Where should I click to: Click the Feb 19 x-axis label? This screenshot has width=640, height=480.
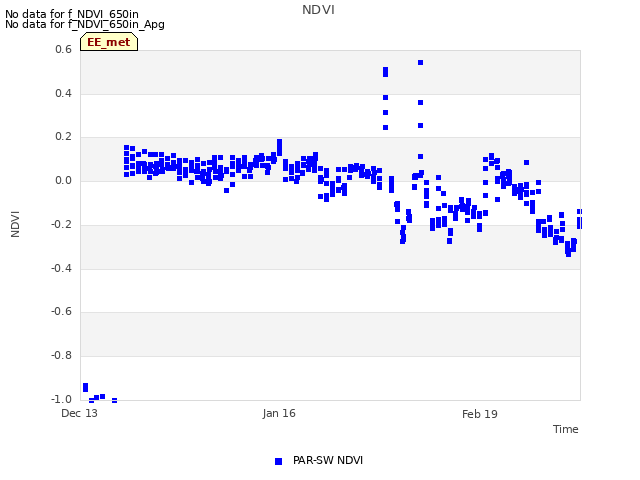click(x=480, y=414)
